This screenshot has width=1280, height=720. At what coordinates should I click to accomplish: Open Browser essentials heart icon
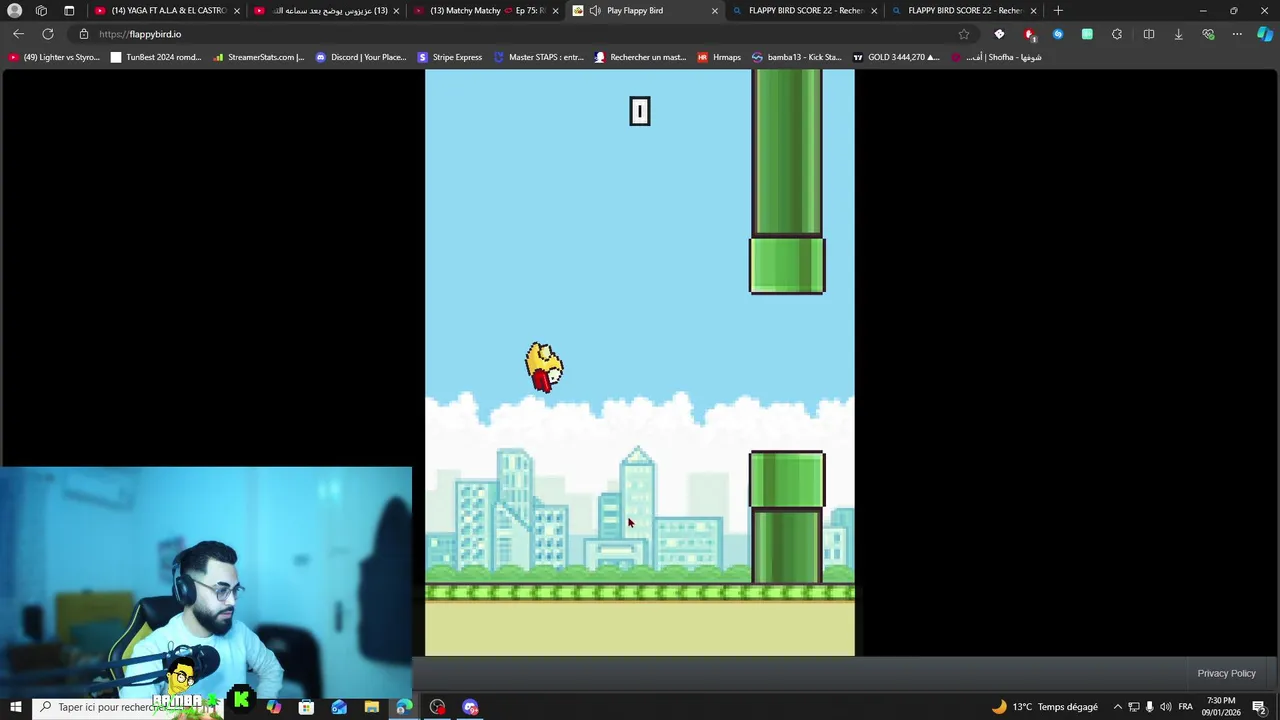[x=1208, y=34]
